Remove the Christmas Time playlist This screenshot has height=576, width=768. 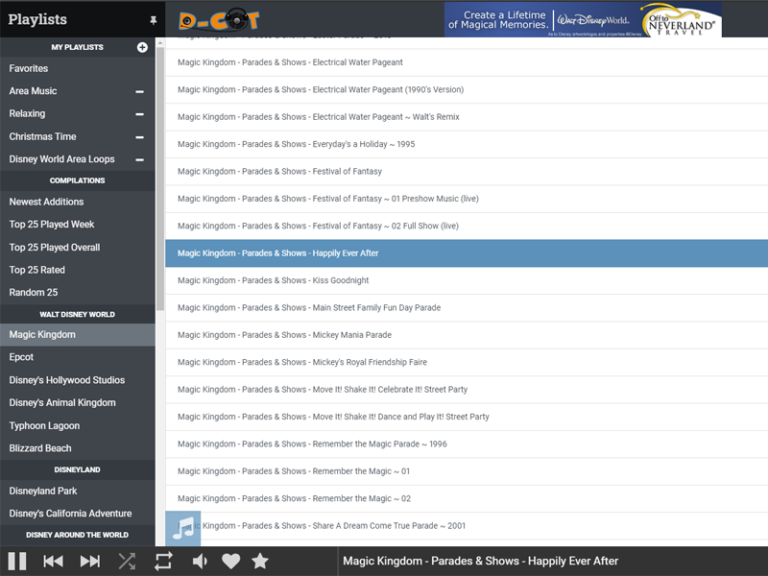[x=140, y=138]
